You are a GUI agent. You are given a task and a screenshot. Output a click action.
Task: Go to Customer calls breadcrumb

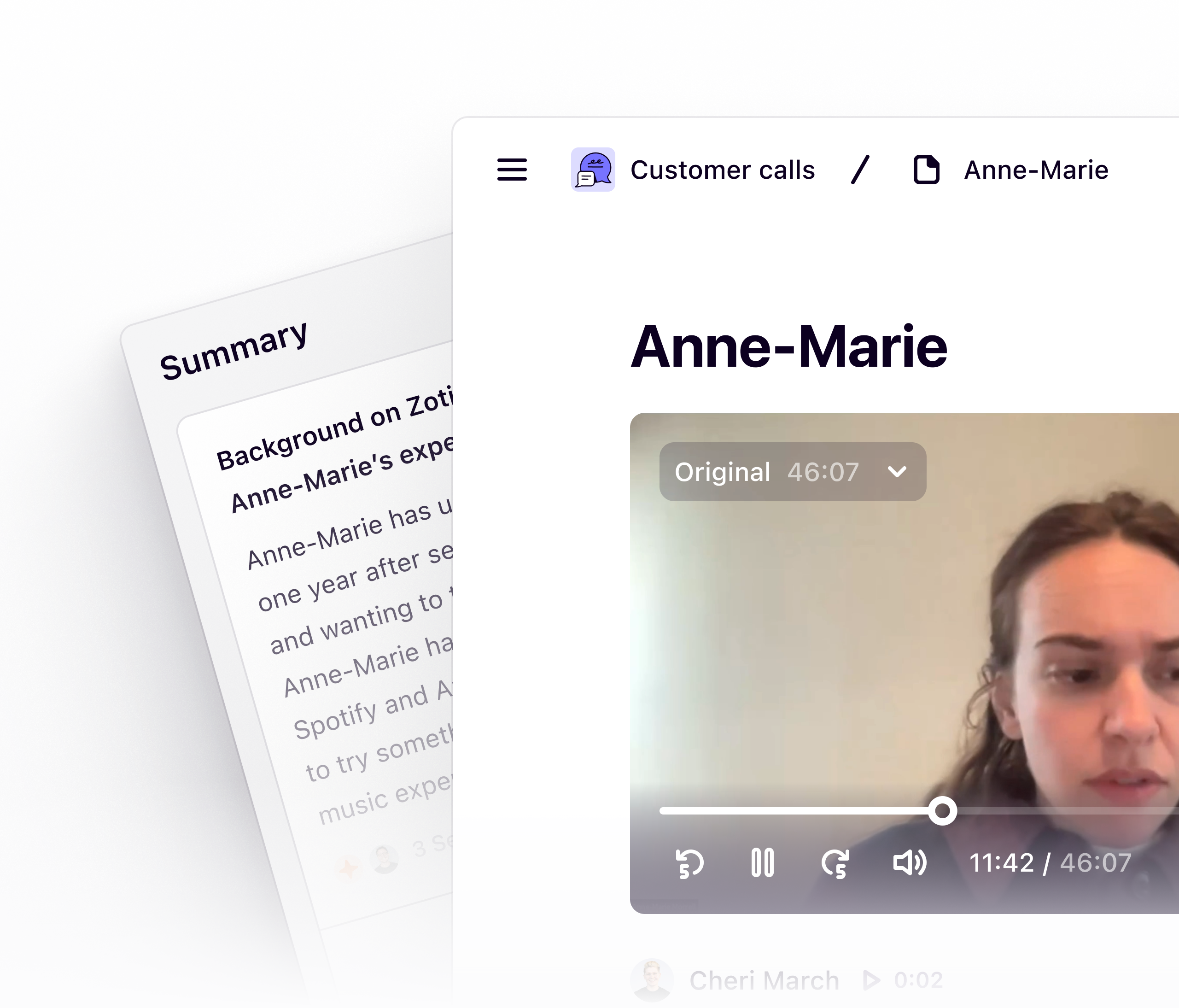723,170
